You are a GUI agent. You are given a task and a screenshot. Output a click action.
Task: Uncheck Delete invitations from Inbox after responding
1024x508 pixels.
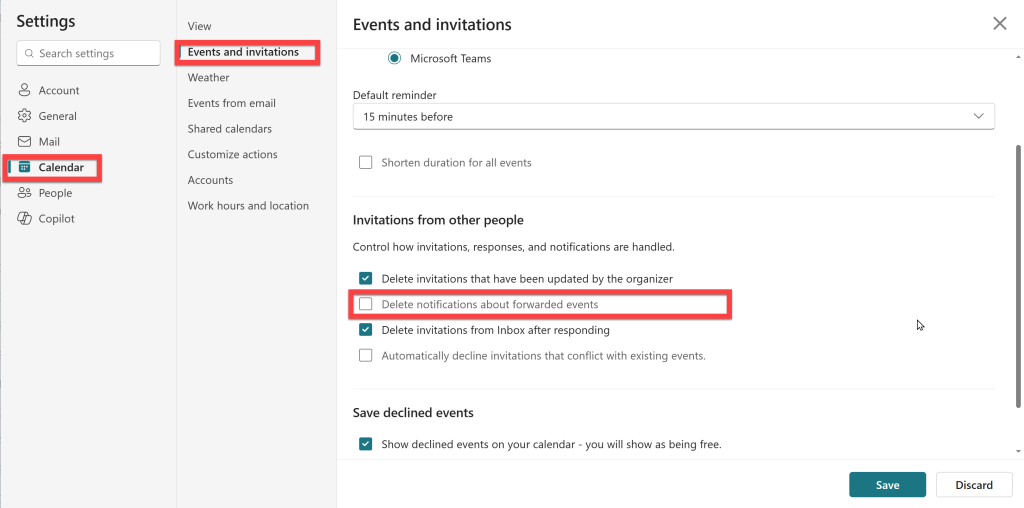(366, 330)
